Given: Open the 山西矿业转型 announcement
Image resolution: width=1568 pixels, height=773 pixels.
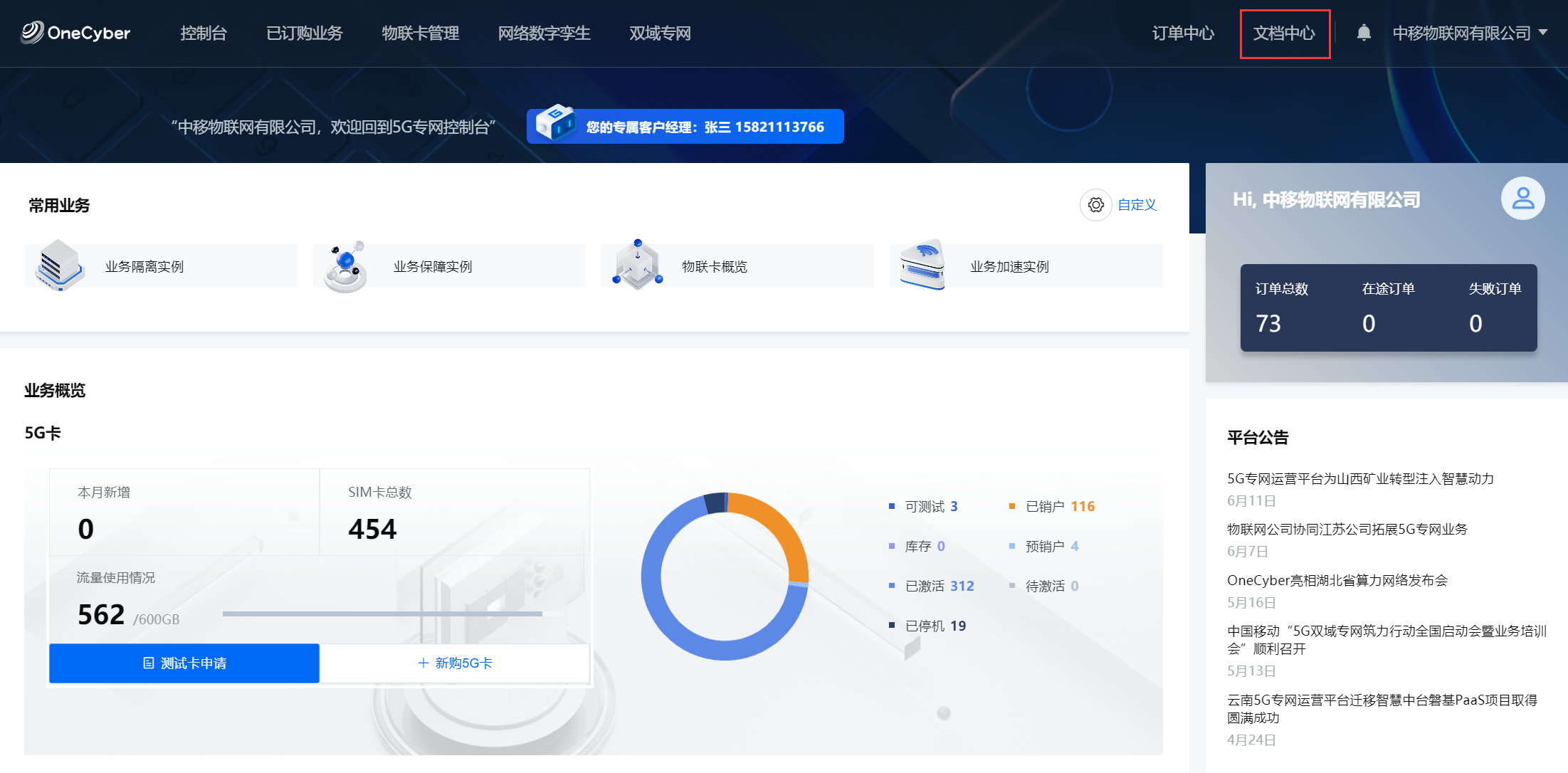Looking at the screenshot, I should [1359, 478].
